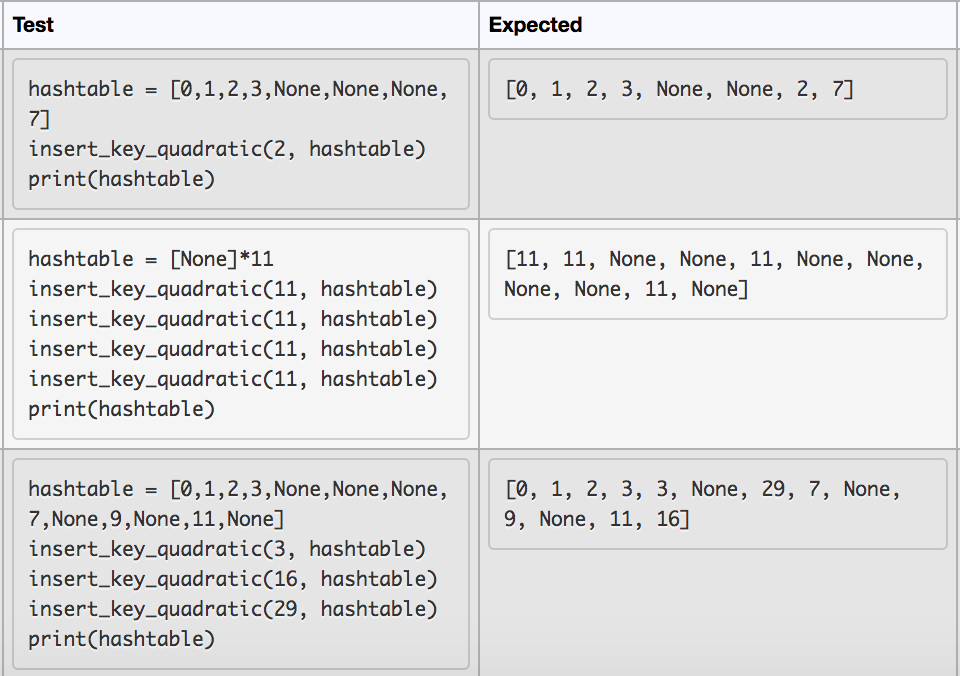Screen dimensions: 960x676
Task: Select the insert_key_quadratic(16, hashtable) line
Action: point(233,579)
